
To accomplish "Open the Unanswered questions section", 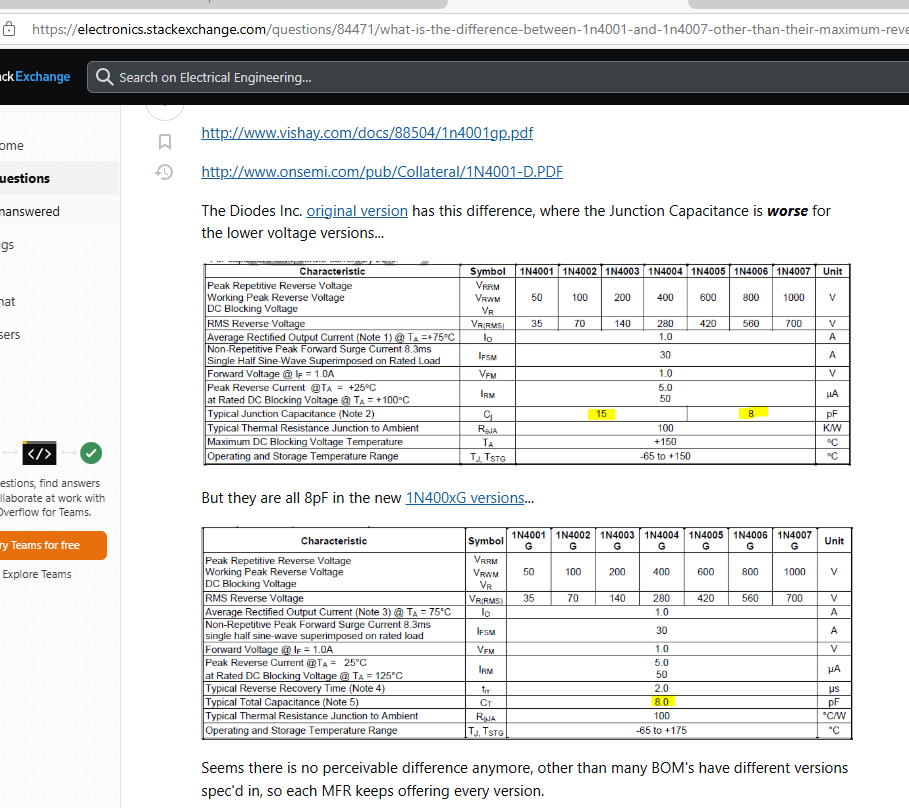I will 30,211.
